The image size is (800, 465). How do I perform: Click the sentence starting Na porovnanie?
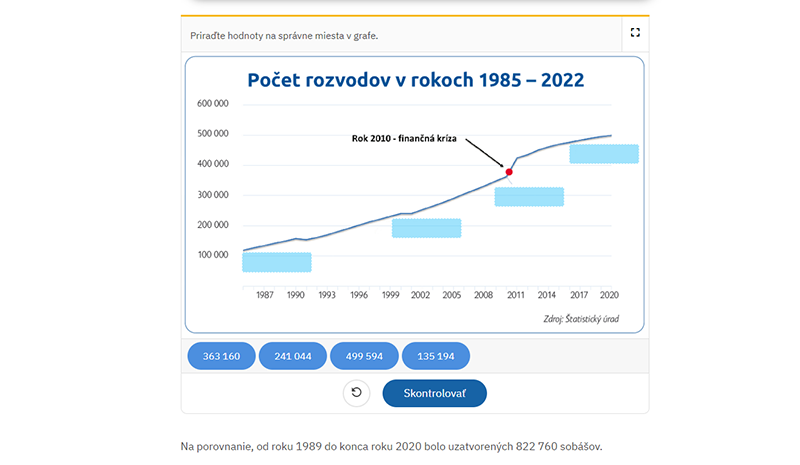click(391, 447)
